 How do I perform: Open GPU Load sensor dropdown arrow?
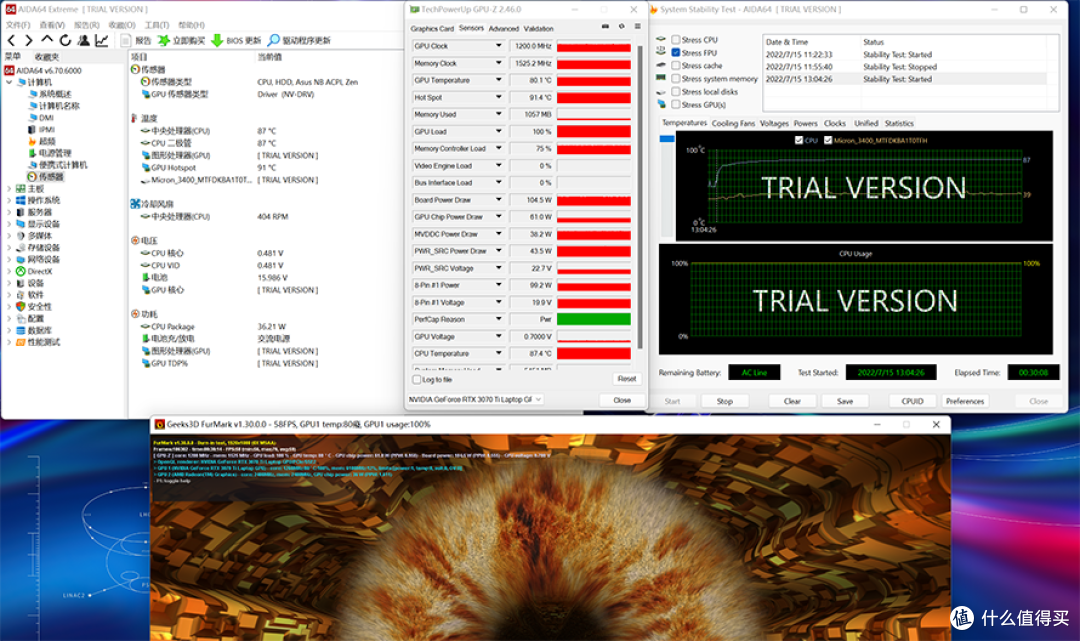(499, 132)
